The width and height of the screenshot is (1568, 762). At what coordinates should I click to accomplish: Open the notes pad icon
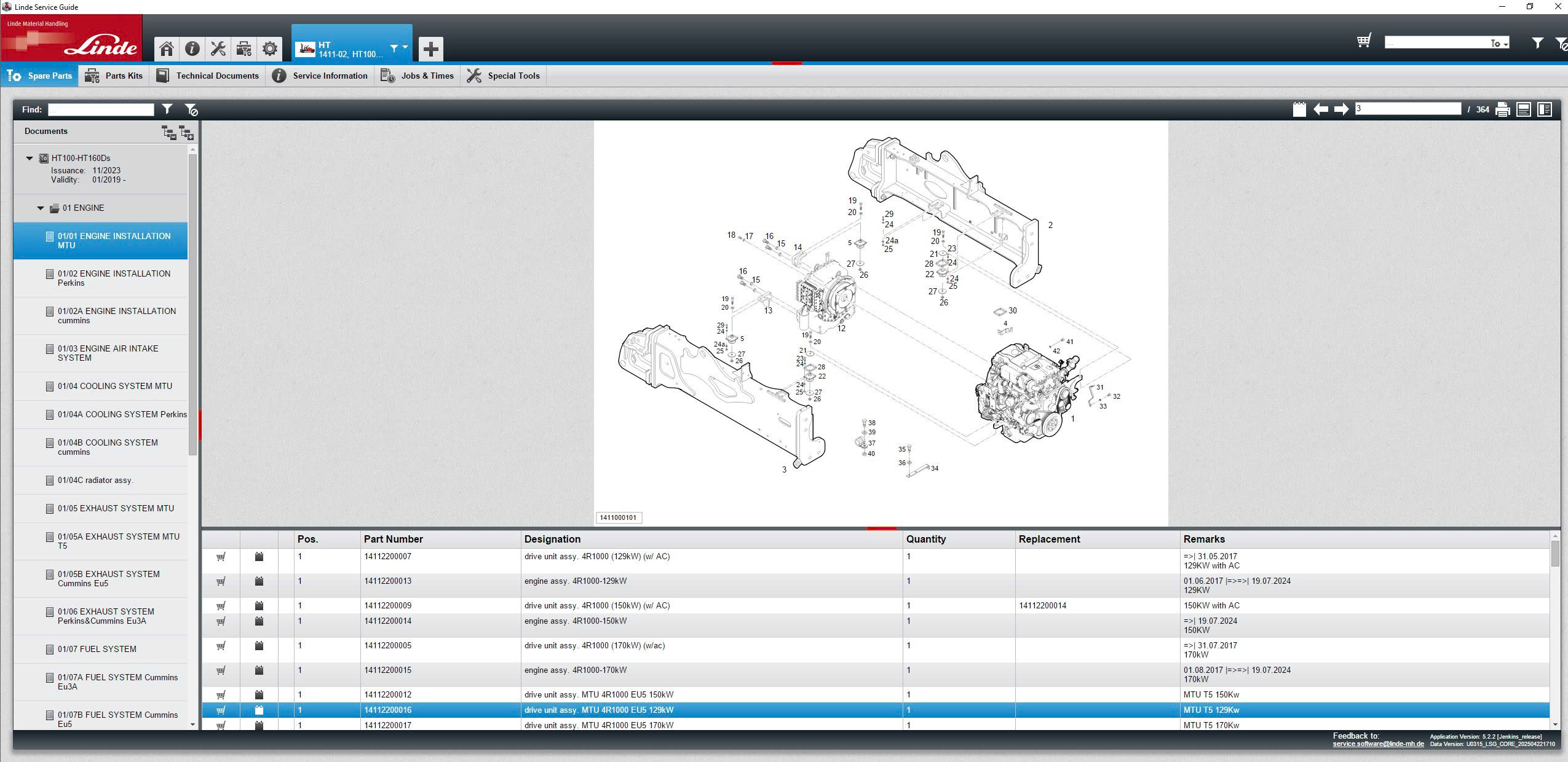point(1299,109)
